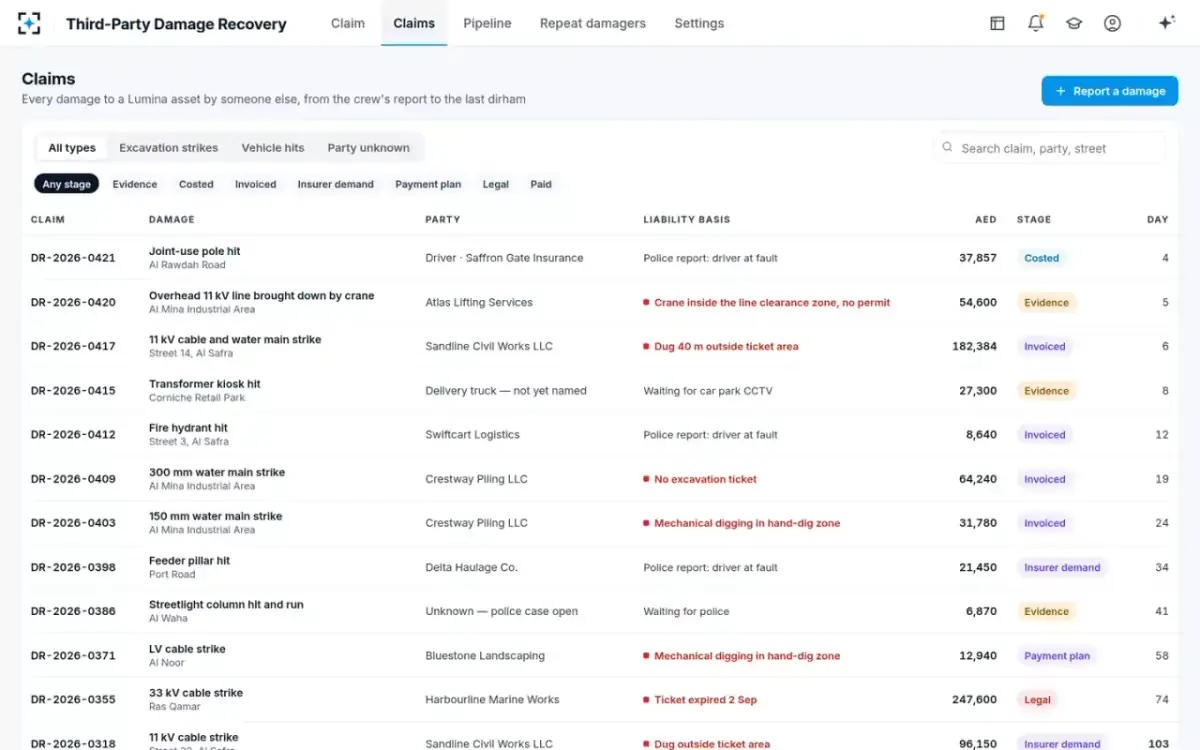Sort by the DAY column header
Viewport: 1200px width, 750px height.
[x=1157, y=219]
